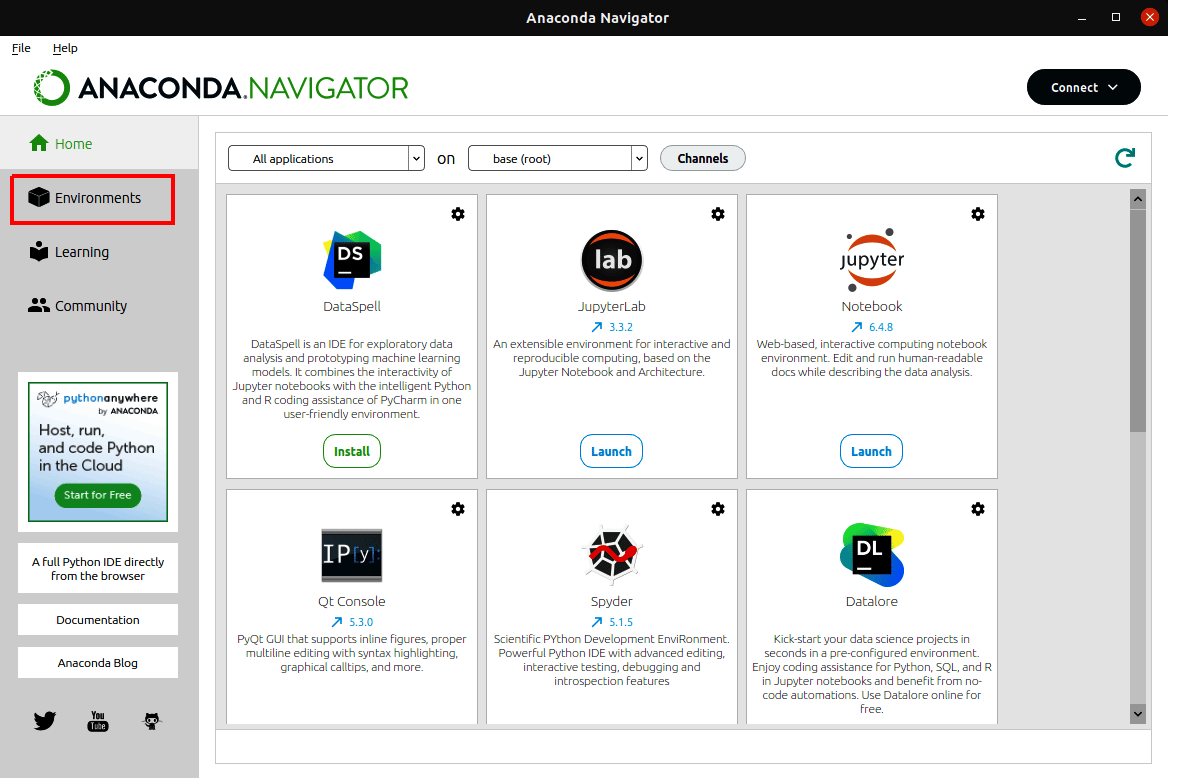Open the Spyder settings gear

718,508
